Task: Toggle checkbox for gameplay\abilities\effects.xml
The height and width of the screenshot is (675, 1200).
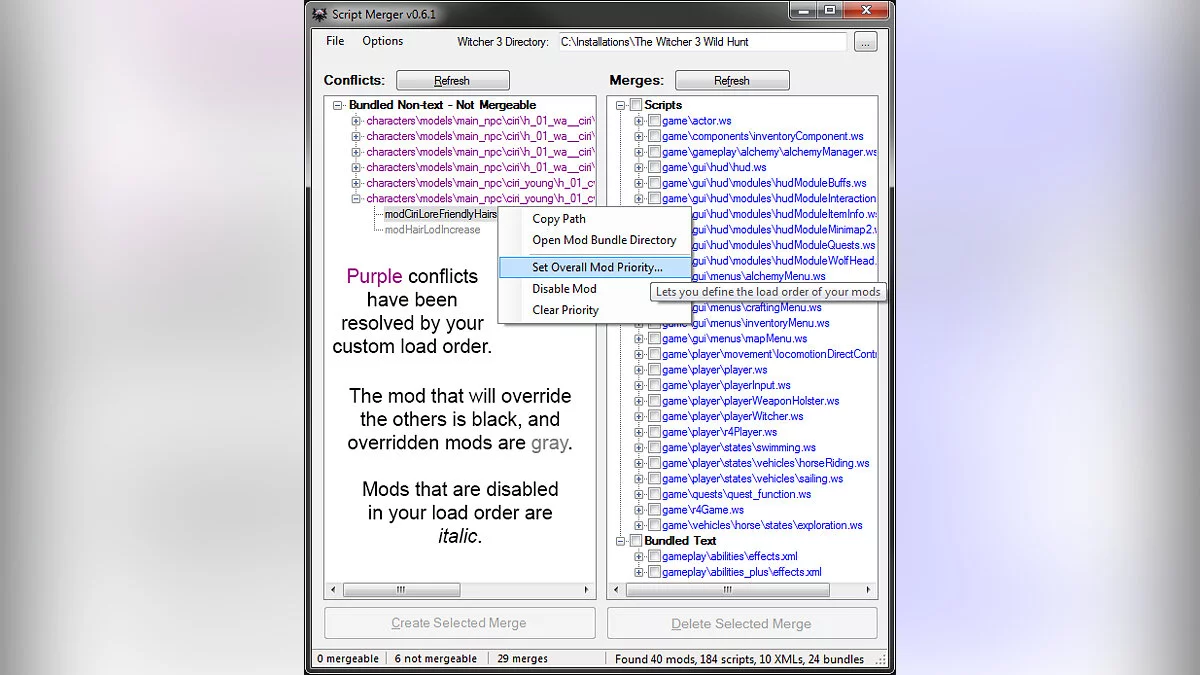Action: coord(654,557)
